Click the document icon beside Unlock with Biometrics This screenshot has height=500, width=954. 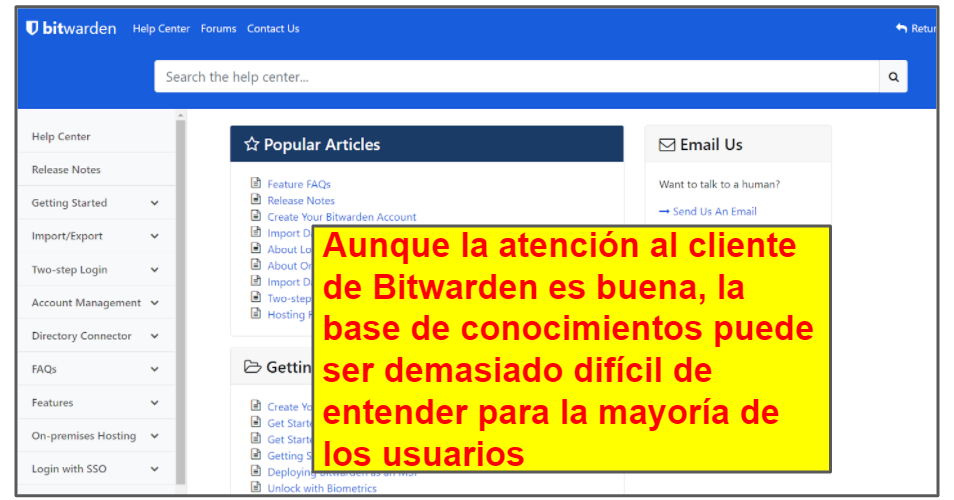[x=256, y=487]
